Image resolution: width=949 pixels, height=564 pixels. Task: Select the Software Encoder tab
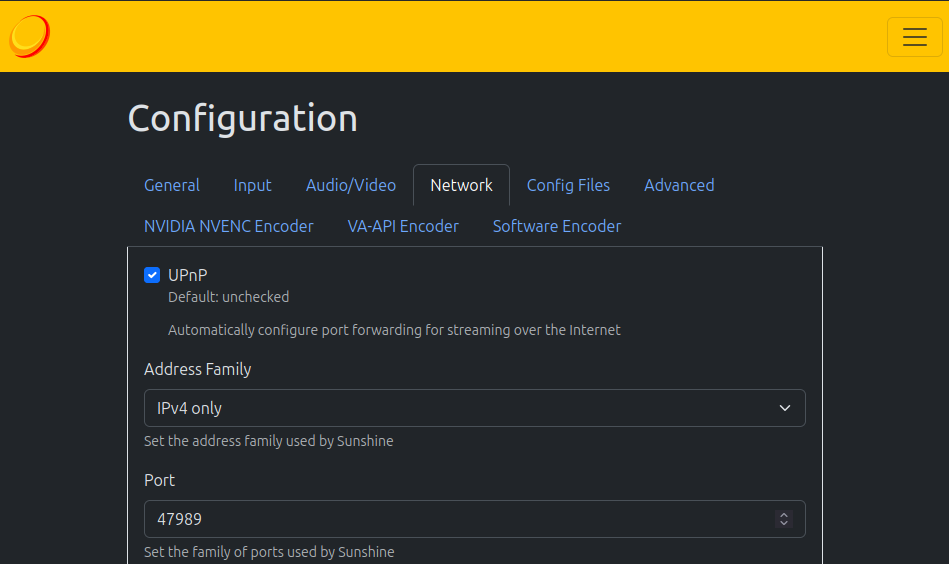point(557,226)
